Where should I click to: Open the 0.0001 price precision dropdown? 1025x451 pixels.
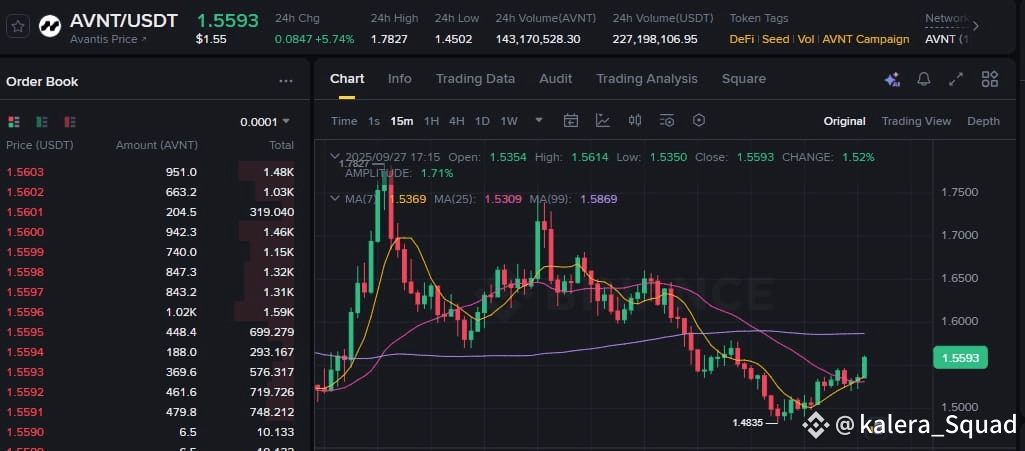pos(265,122)
